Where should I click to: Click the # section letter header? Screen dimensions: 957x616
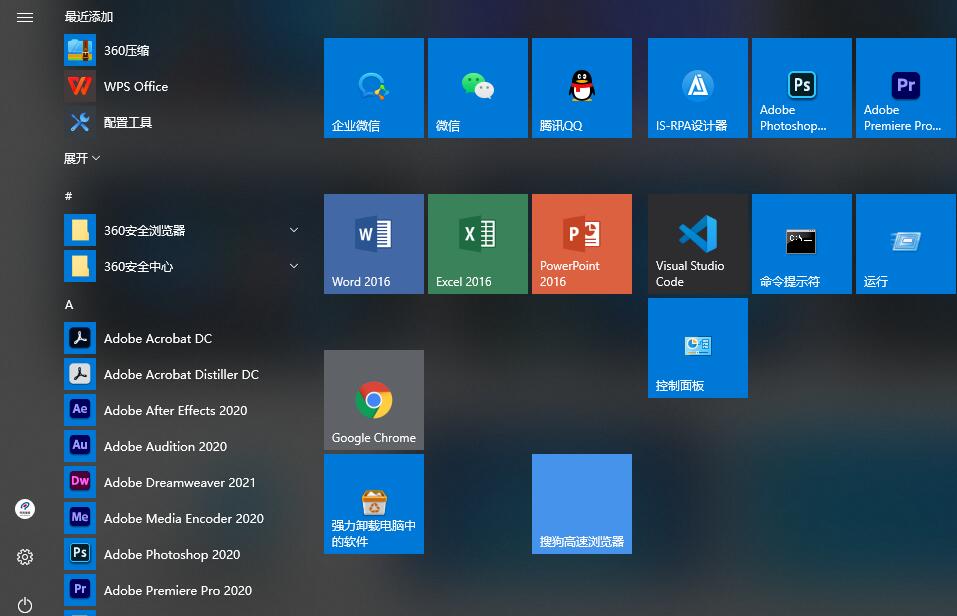coord(68,196)
